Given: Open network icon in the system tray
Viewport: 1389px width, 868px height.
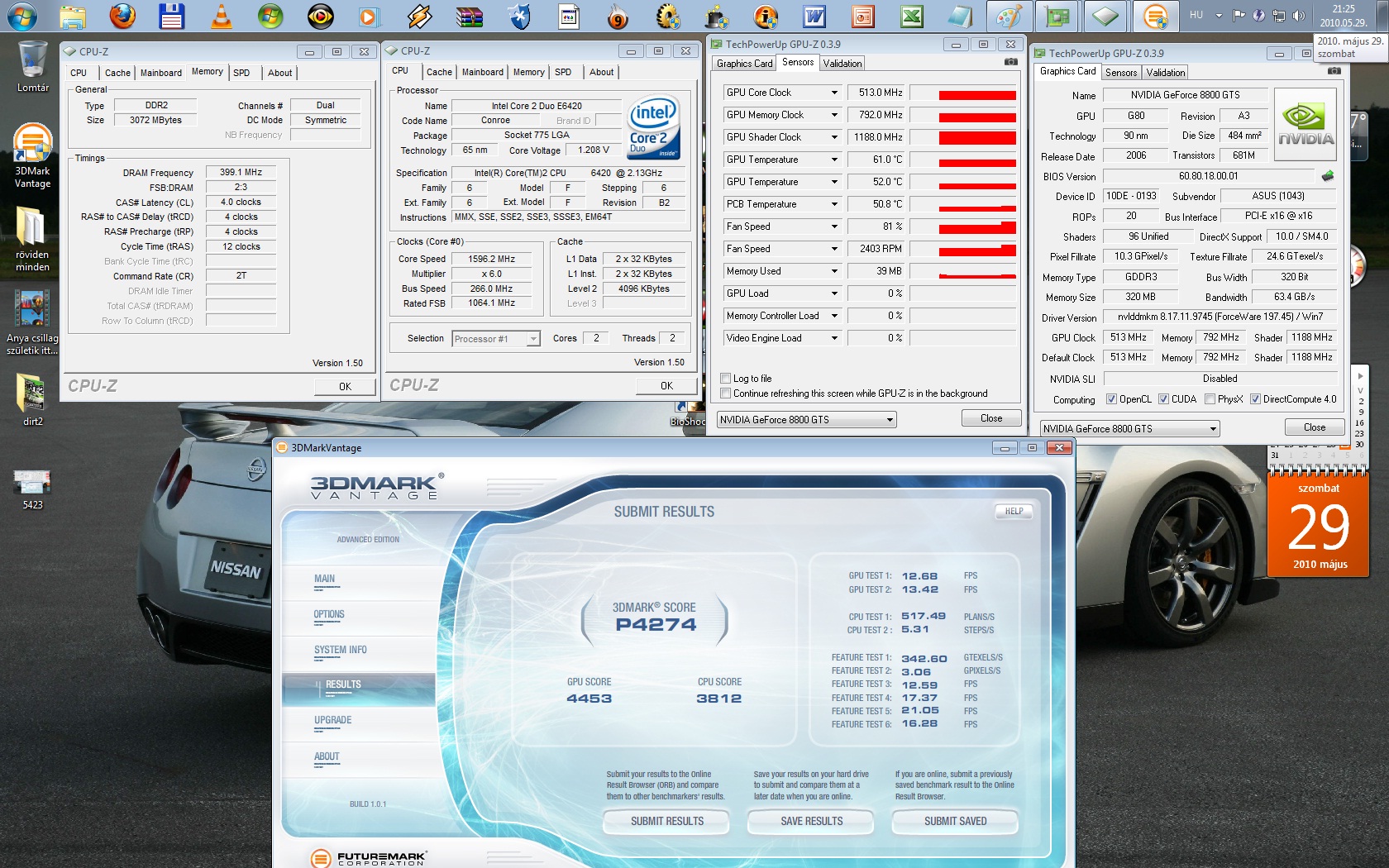Looking at the screenshot, I should [x=1278, y=15].
